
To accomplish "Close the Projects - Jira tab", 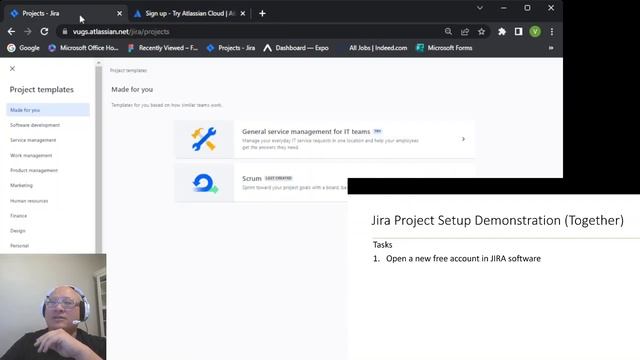I will [x=120, y=13].
